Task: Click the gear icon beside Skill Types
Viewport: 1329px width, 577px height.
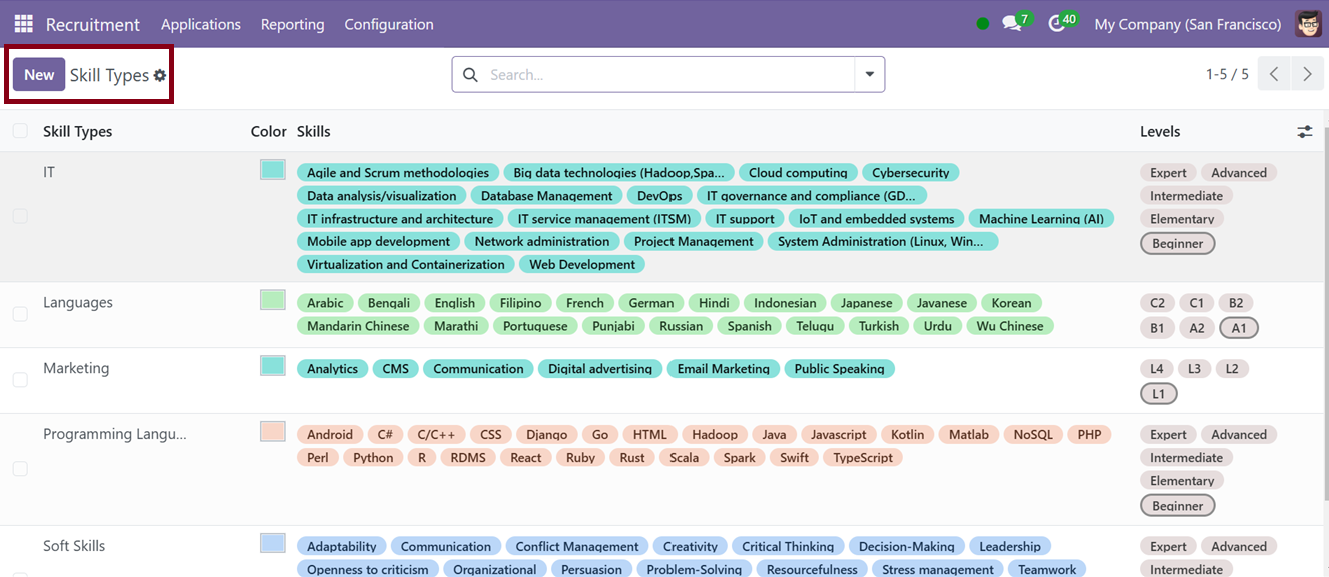Action: (x=160, y=75)
